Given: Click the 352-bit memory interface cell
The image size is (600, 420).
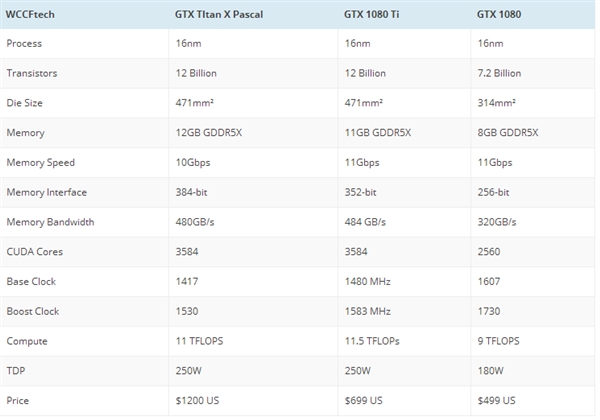Looking at the screenshot, I should pyautogui.click(x=363, y=192).
